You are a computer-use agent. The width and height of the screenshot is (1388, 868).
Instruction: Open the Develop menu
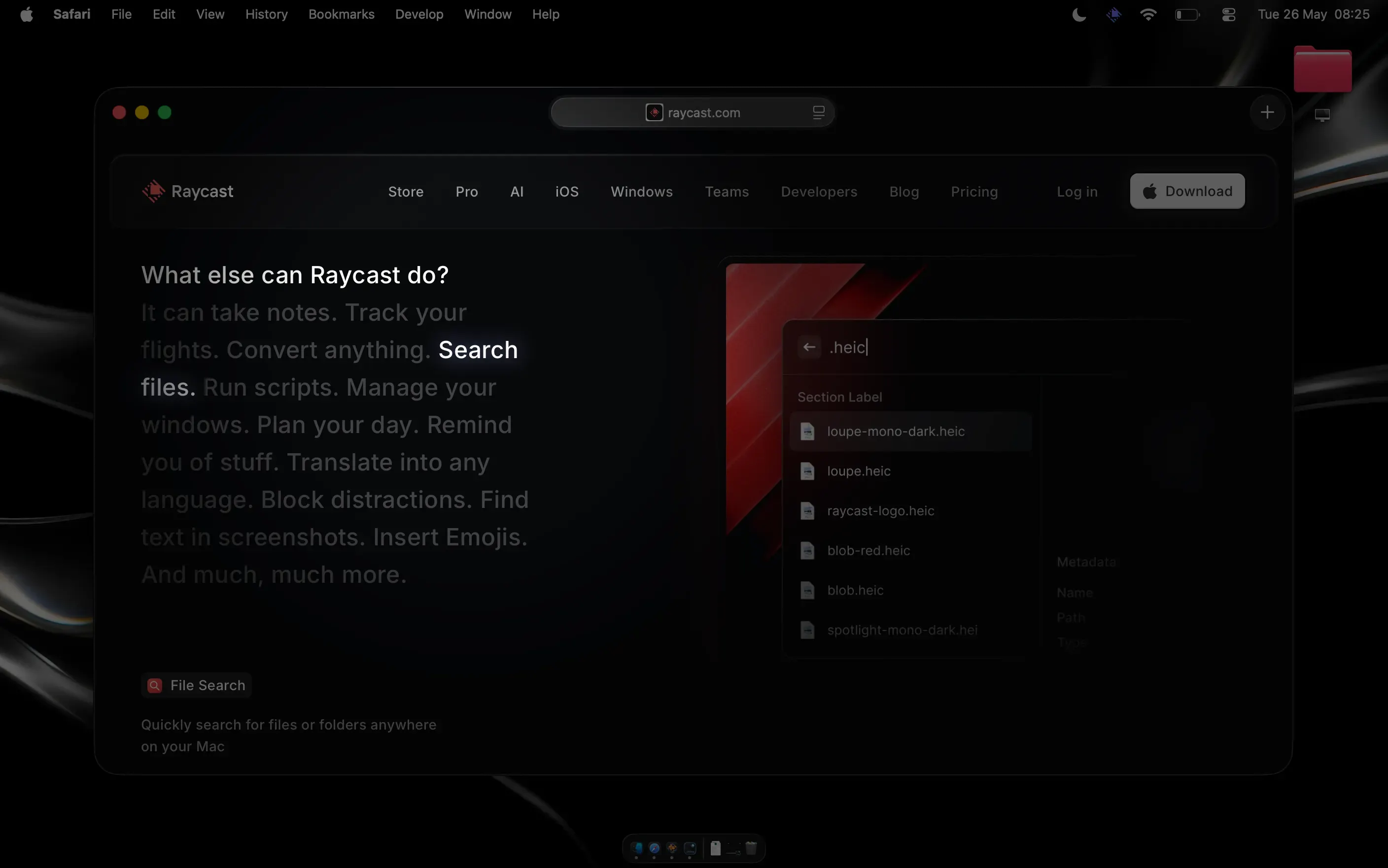419,14
